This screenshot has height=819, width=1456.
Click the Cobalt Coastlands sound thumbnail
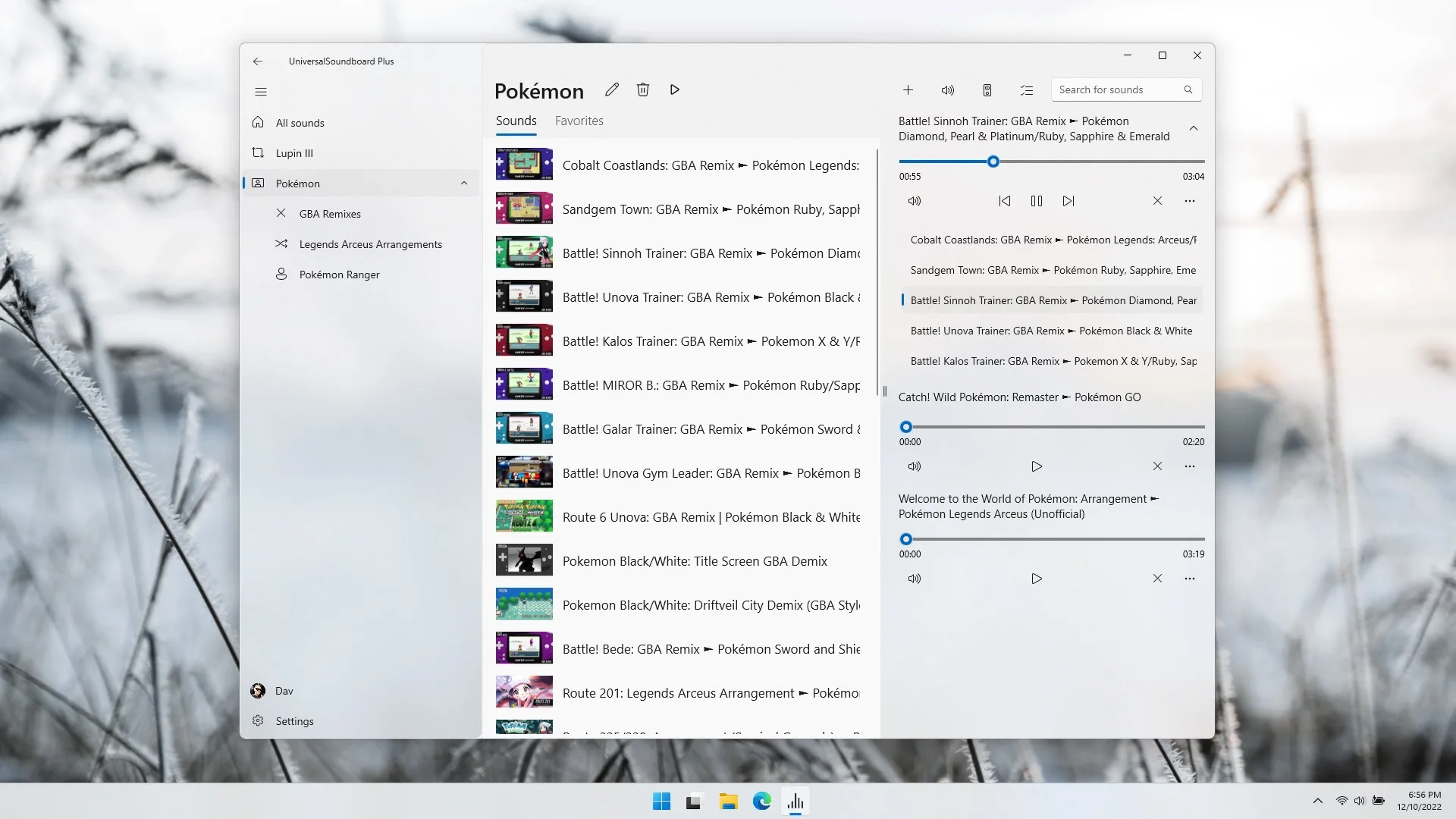(x=524, y=165)
